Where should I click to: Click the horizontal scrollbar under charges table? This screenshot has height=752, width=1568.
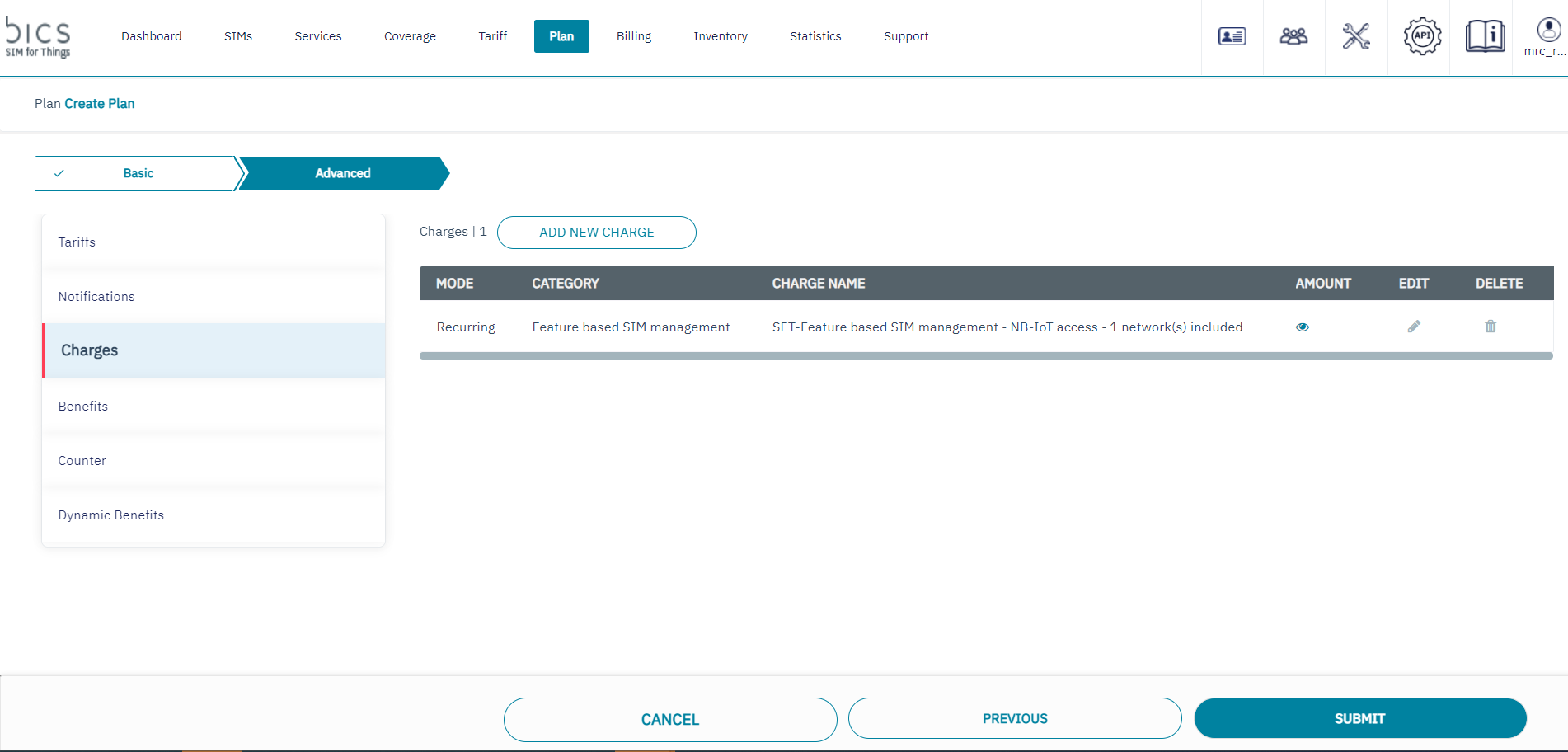[x=985, y=356]
